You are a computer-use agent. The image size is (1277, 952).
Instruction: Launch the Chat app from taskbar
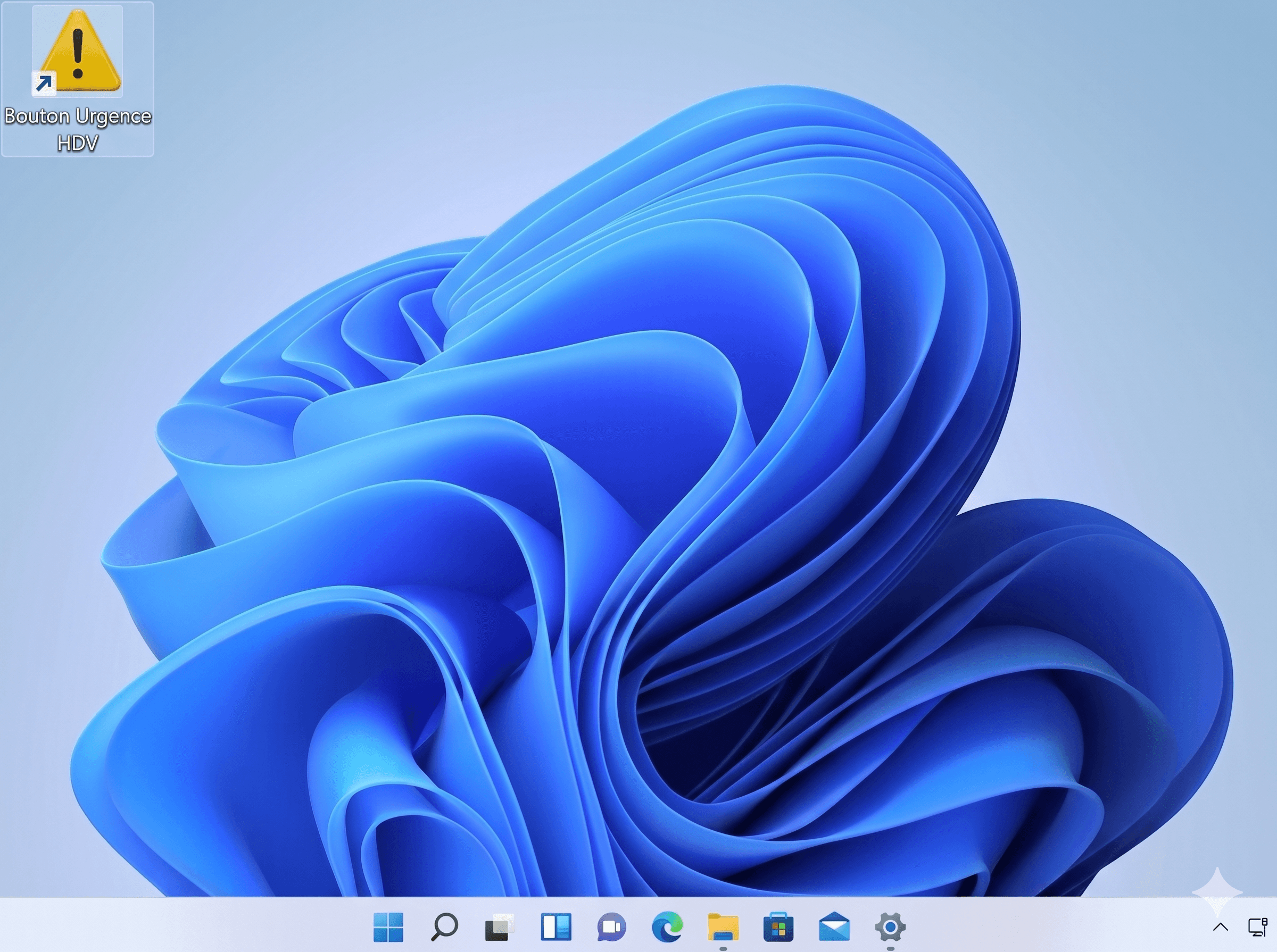[611, 927]
